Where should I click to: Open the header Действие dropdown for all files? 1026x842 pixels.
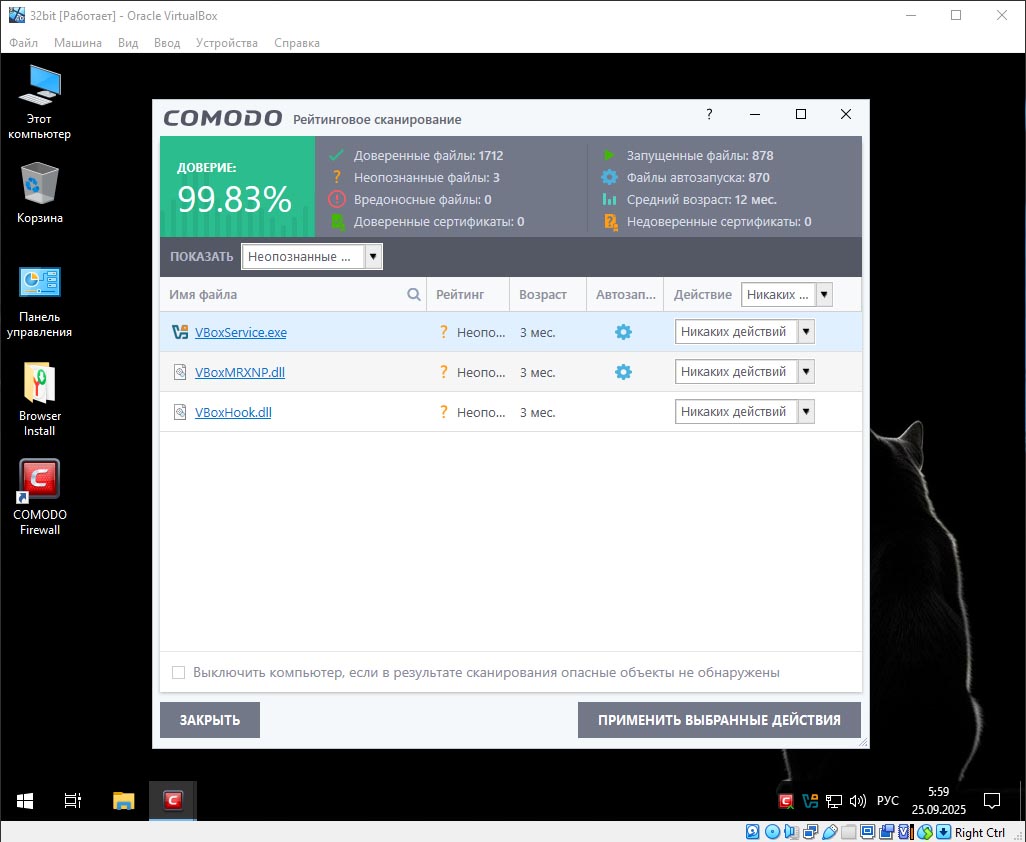pyautogui.click(x=787, y=294)
